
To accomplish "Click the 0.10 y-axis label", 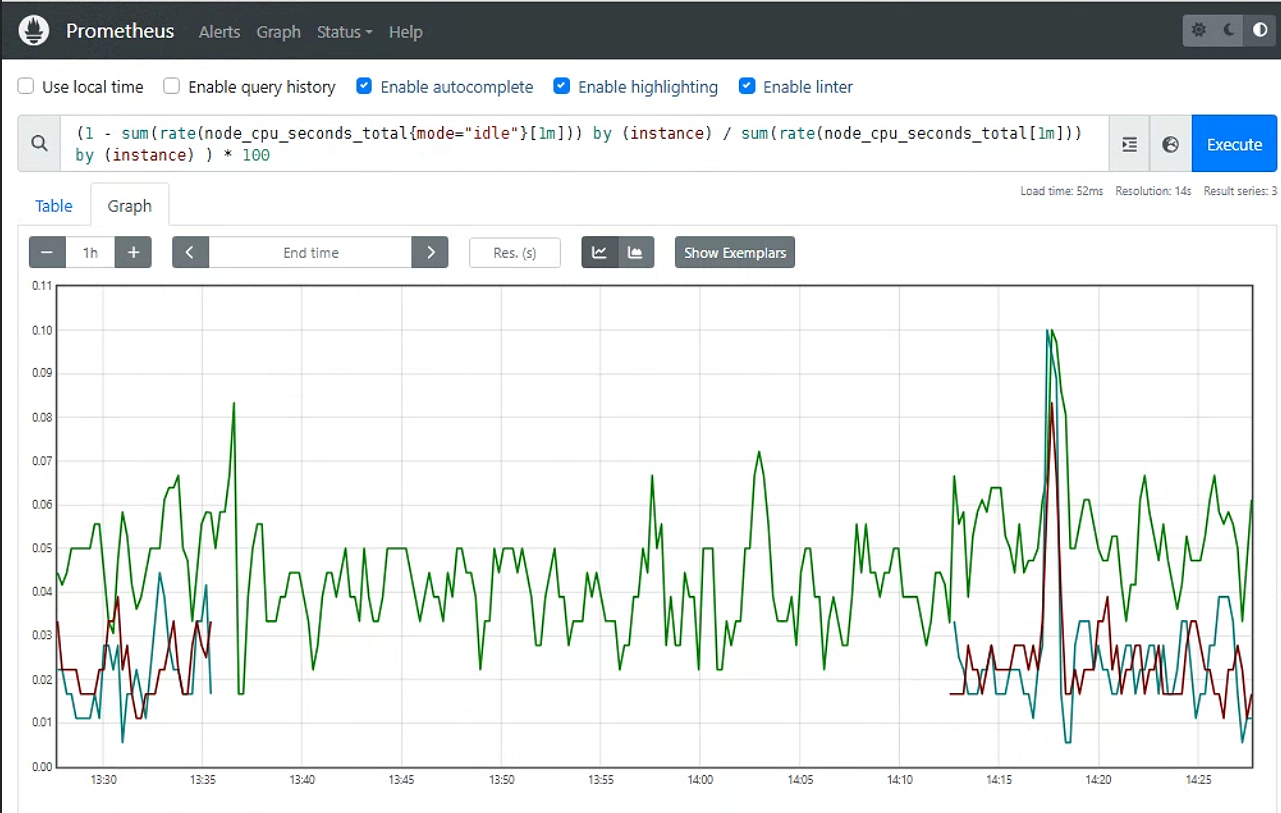I will click(x=42, y=330).
